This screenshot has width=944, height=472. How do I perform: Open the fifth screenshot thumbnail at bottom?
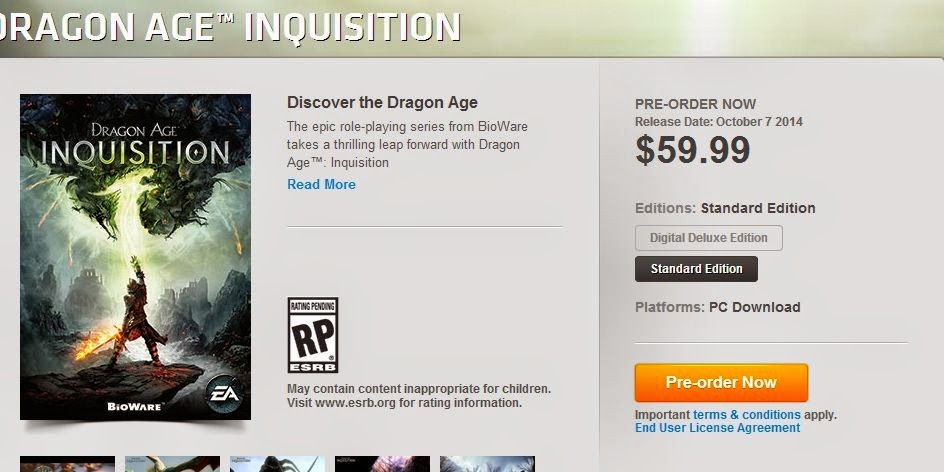click(x=487, y=464)
